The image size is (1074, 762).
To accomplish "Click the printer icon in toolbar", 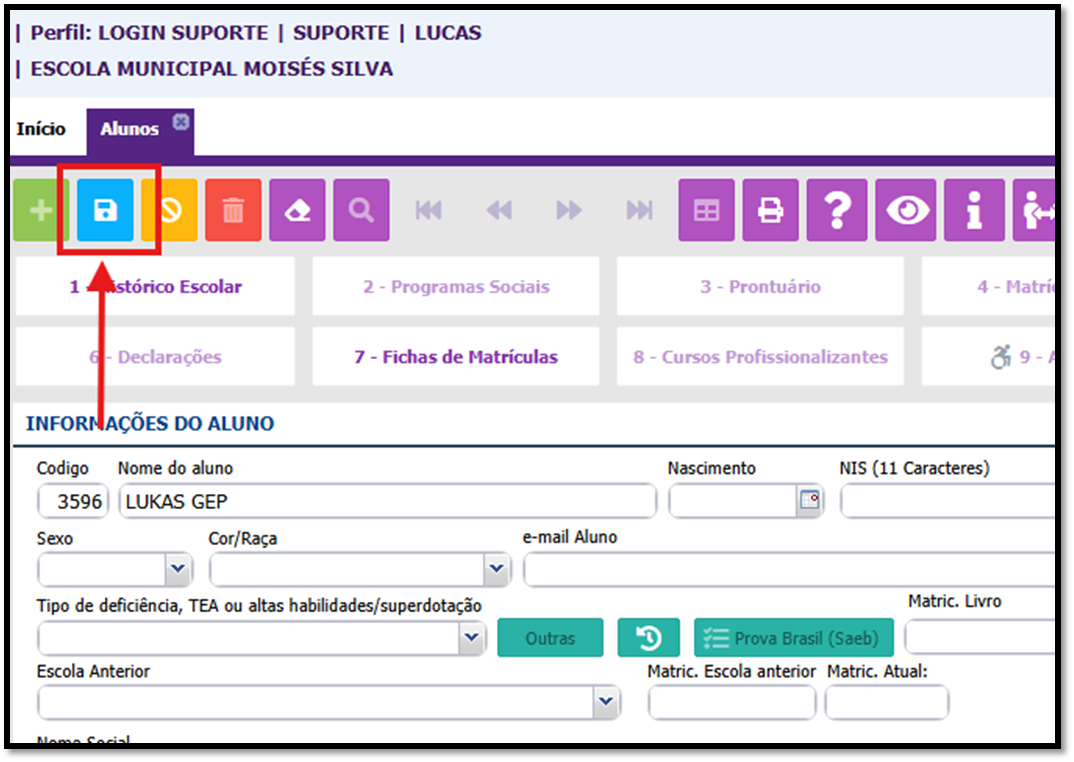I will [x=770, y=211].
